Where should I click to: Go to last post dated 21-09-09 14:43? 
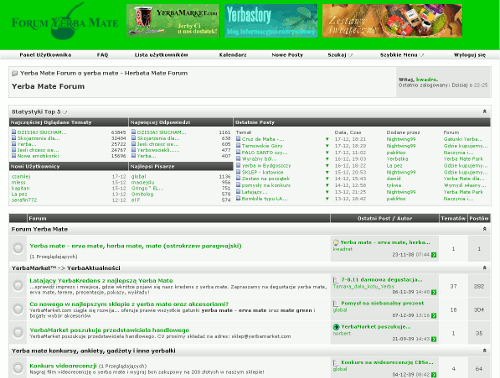click(434, 339)
